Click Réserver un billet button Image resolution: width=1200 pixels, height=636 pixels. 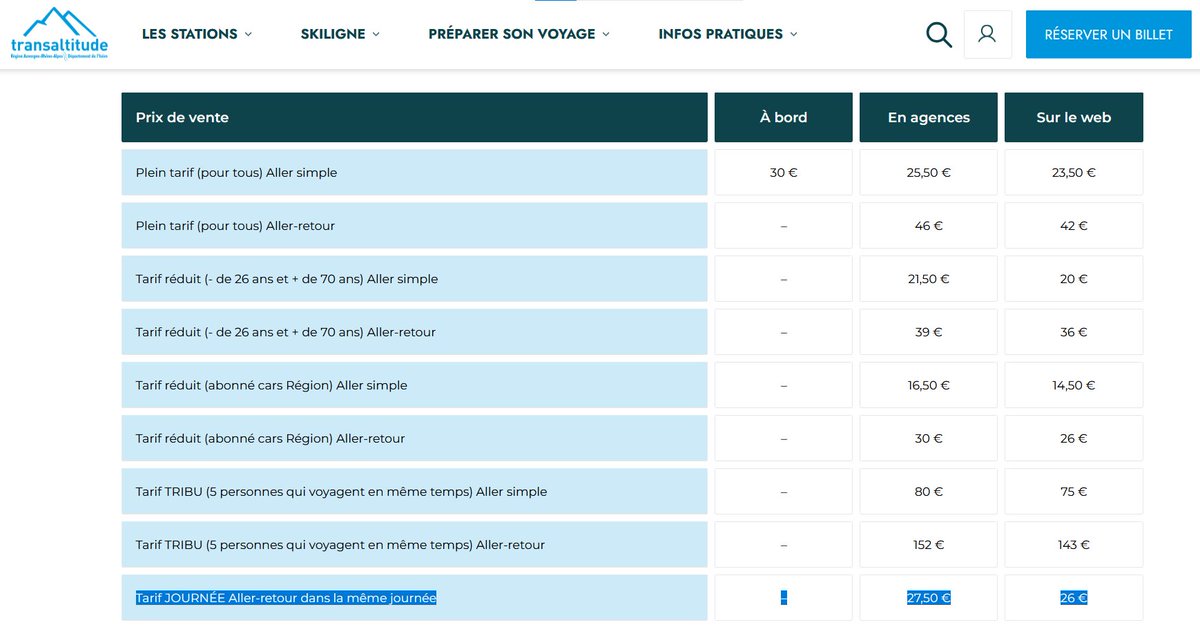click(1108, 35)
